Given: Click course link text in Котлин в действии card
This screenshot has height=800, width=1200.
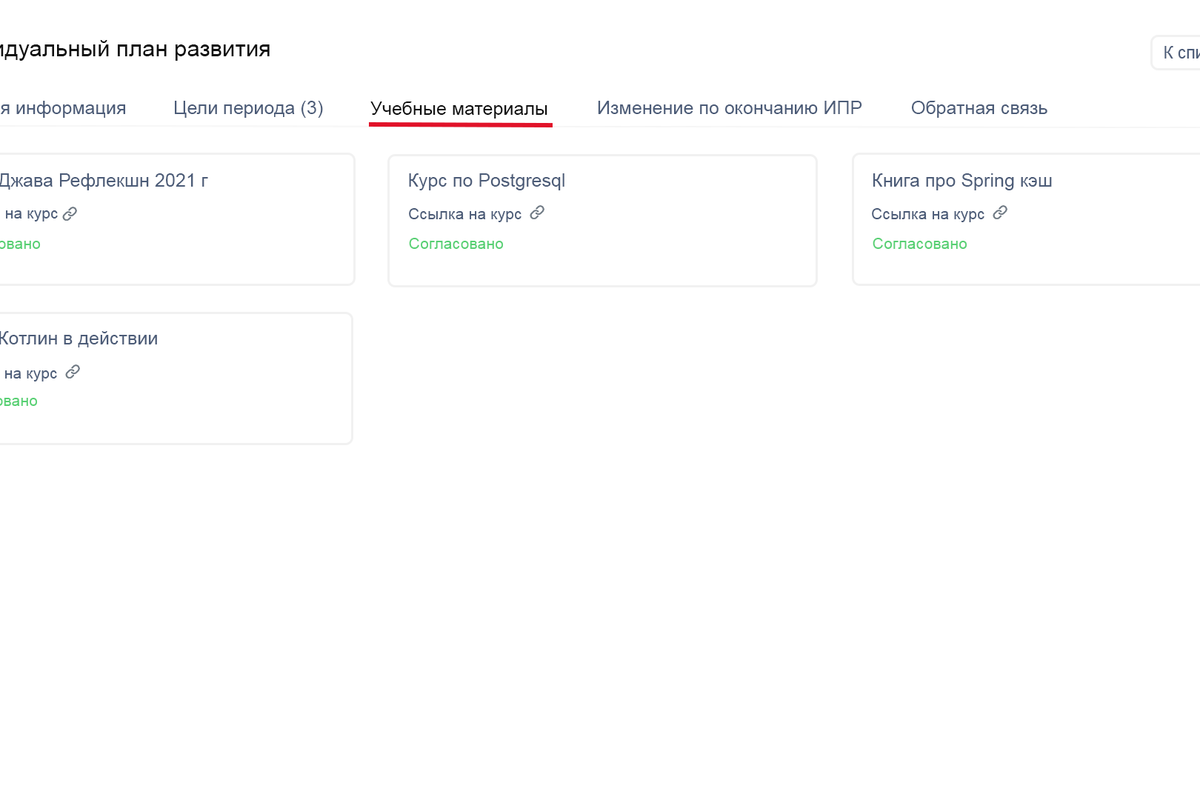Looking at the screenshot, I should click(30, 373).
